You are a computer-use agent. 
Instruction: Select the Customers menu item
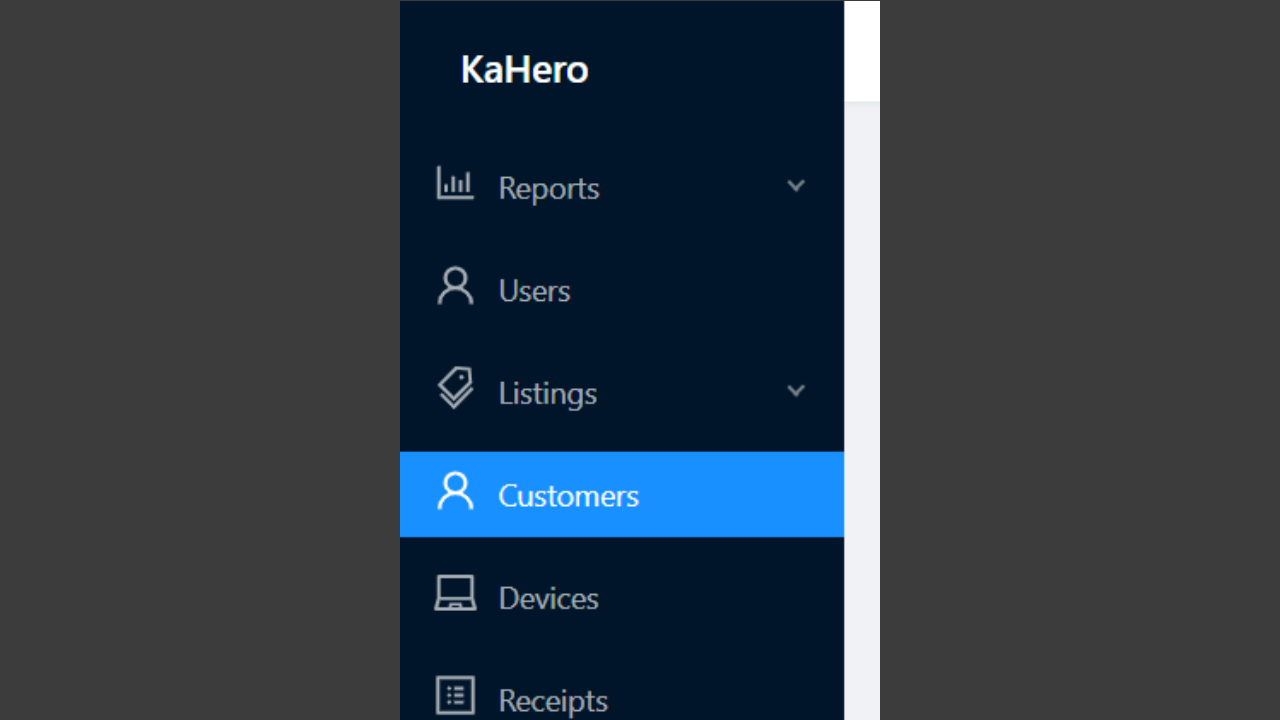click(622, 494)
